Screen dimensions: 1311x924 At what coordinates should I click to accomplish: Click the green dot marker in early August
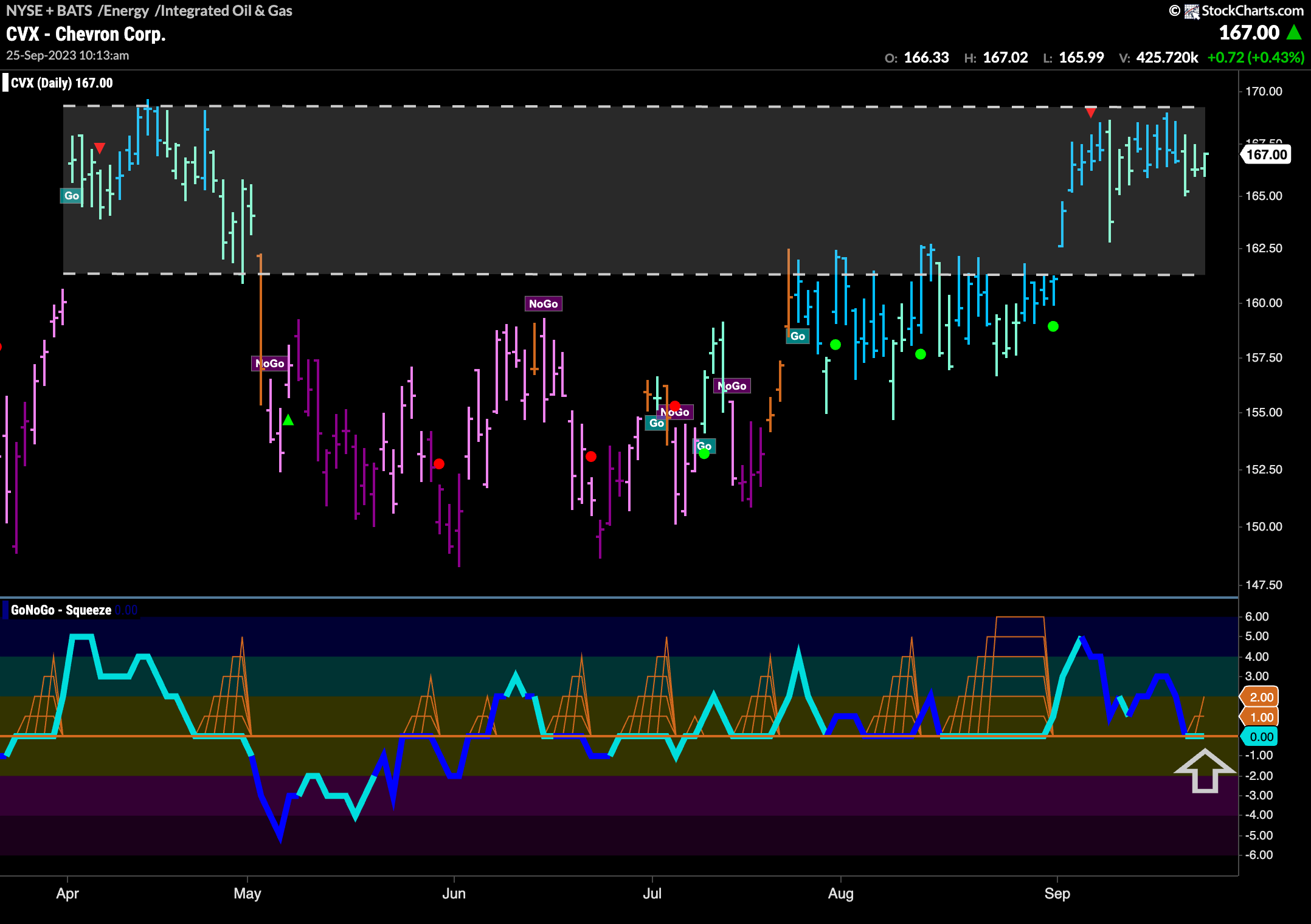pos(835,345)
